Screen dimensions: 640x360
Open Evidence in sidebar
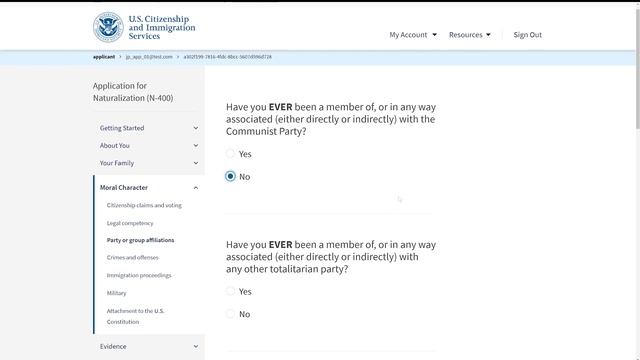click(113, 347)
